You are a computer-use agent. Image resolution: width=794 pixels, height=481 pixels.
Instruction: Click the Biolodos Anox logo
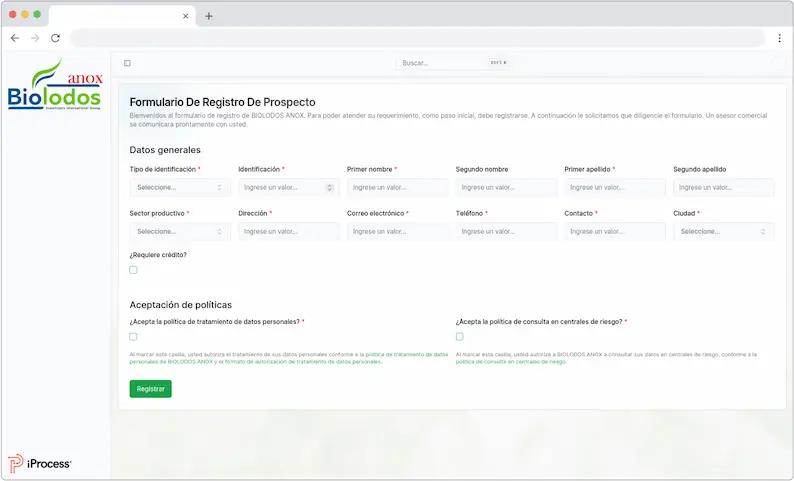pos(54,90)
